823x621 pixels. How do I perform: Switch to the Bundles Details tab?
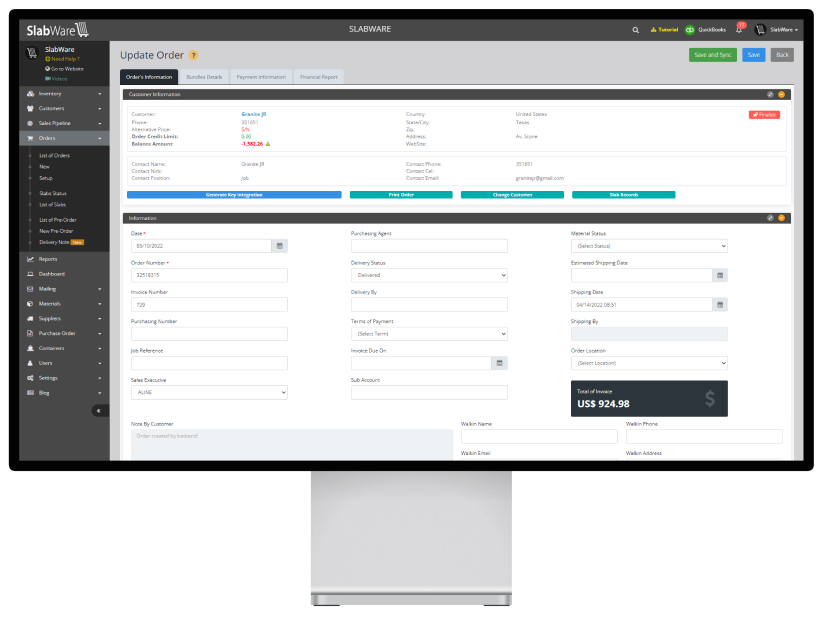click(x=204, y=77)
